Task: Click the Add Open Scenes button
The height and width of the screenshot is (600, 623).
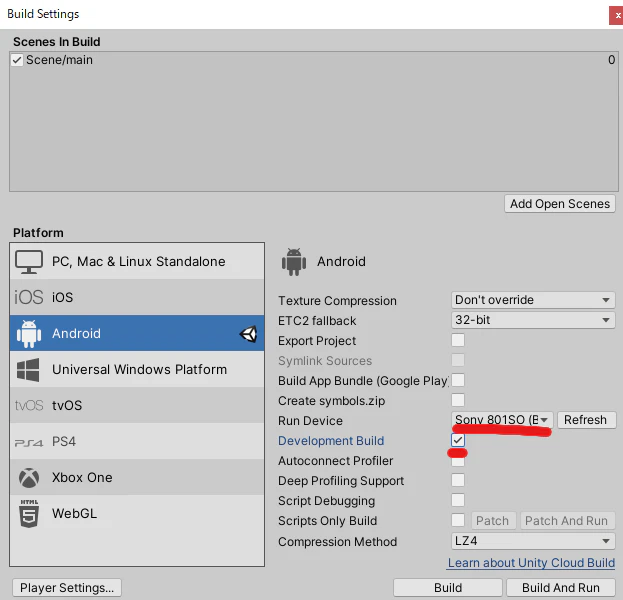Action: coord(560,204)
